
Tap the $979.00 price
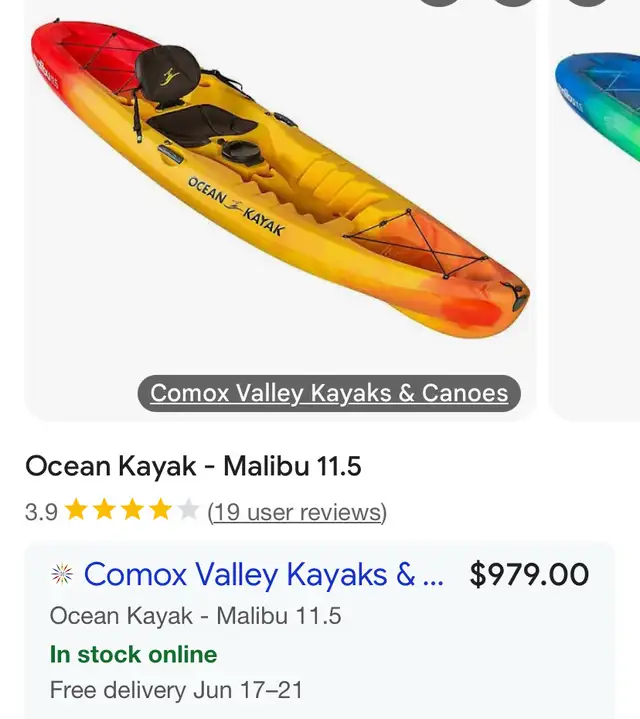tap(530, 574)
